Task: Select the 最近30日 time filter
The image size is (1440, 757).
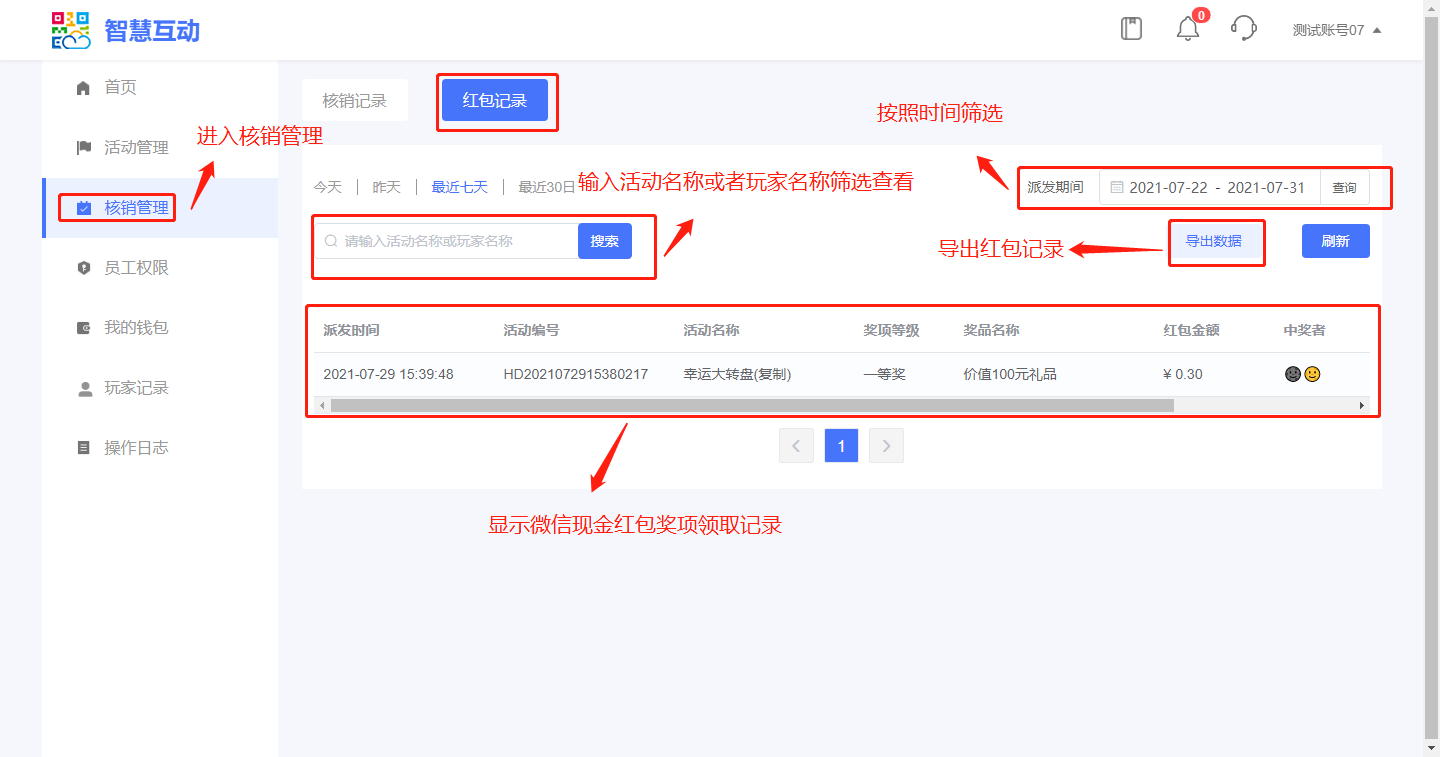Action: click(x=546, y=187)
